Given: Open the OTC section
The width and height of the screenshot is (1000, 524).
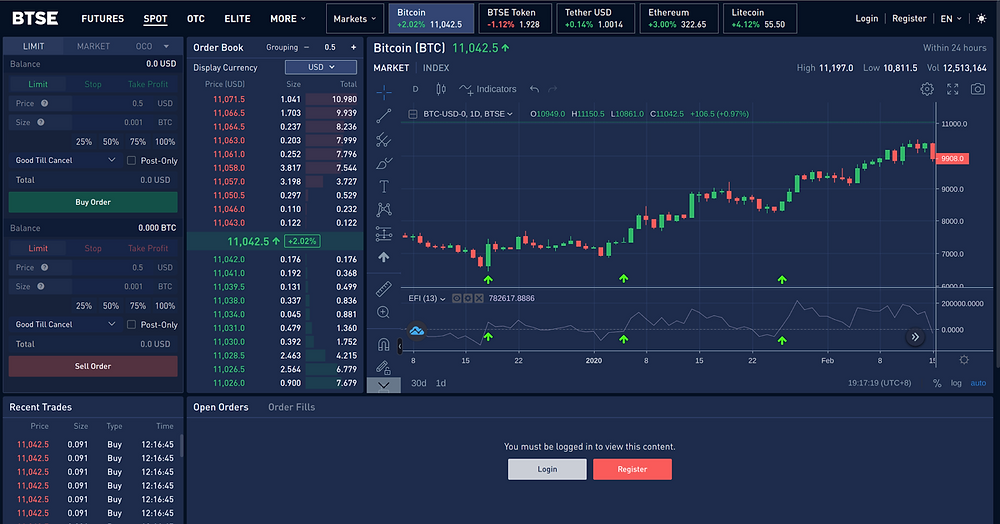Looking at the screenshot, I should 196,18.
